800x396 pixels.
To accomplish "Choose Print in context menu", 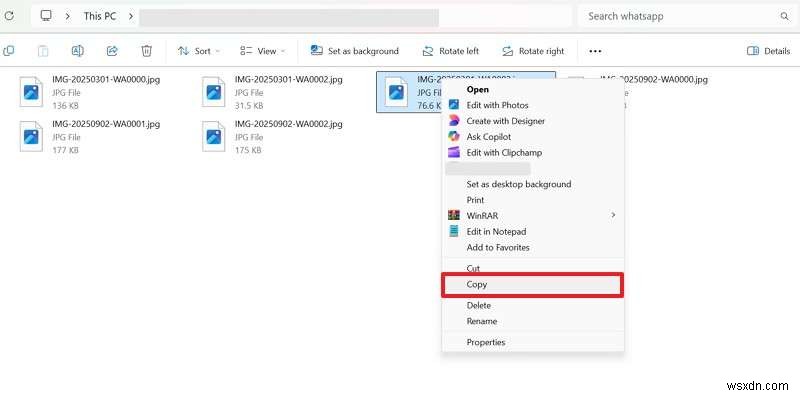I will point(533,200).
